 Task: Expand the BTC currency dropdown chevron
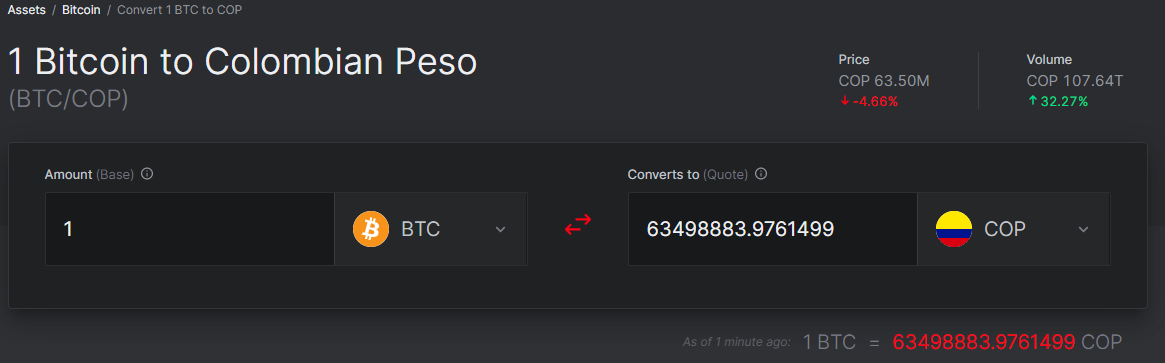(500, 229)
